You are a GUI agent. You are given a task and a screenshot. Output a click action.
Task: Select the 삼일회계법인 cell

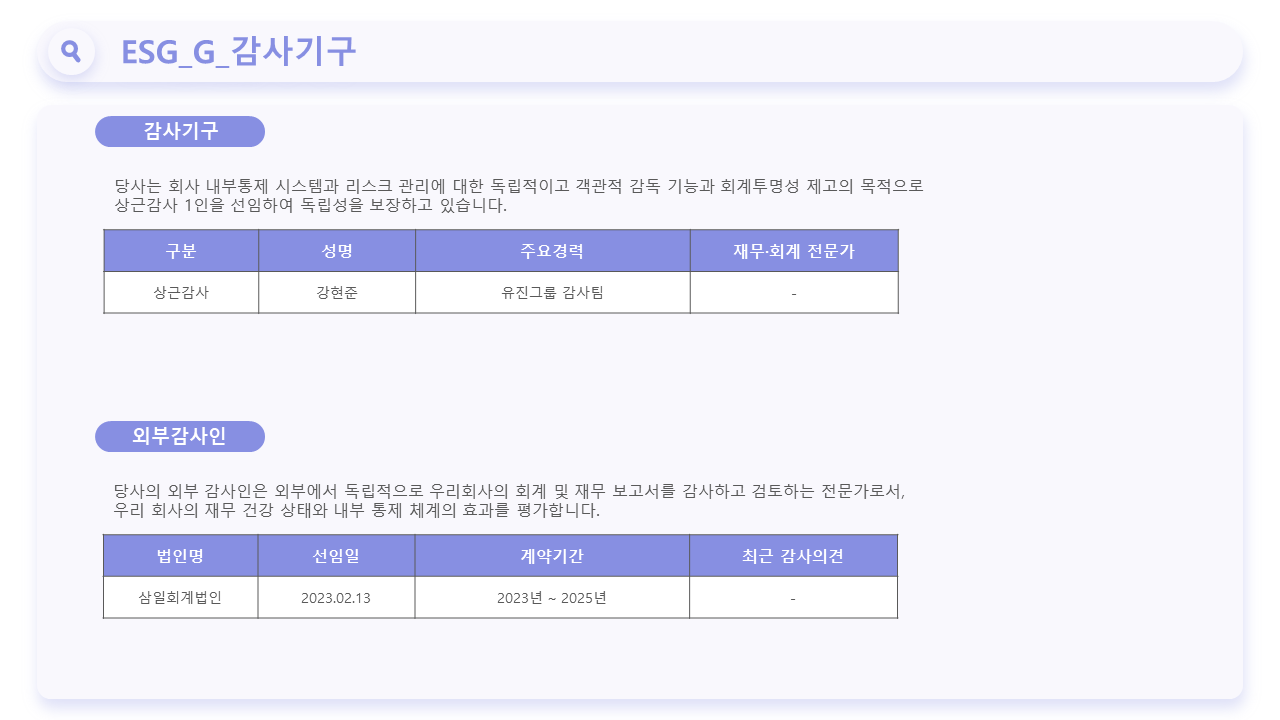pyautogui.click(x=181, y=598)
